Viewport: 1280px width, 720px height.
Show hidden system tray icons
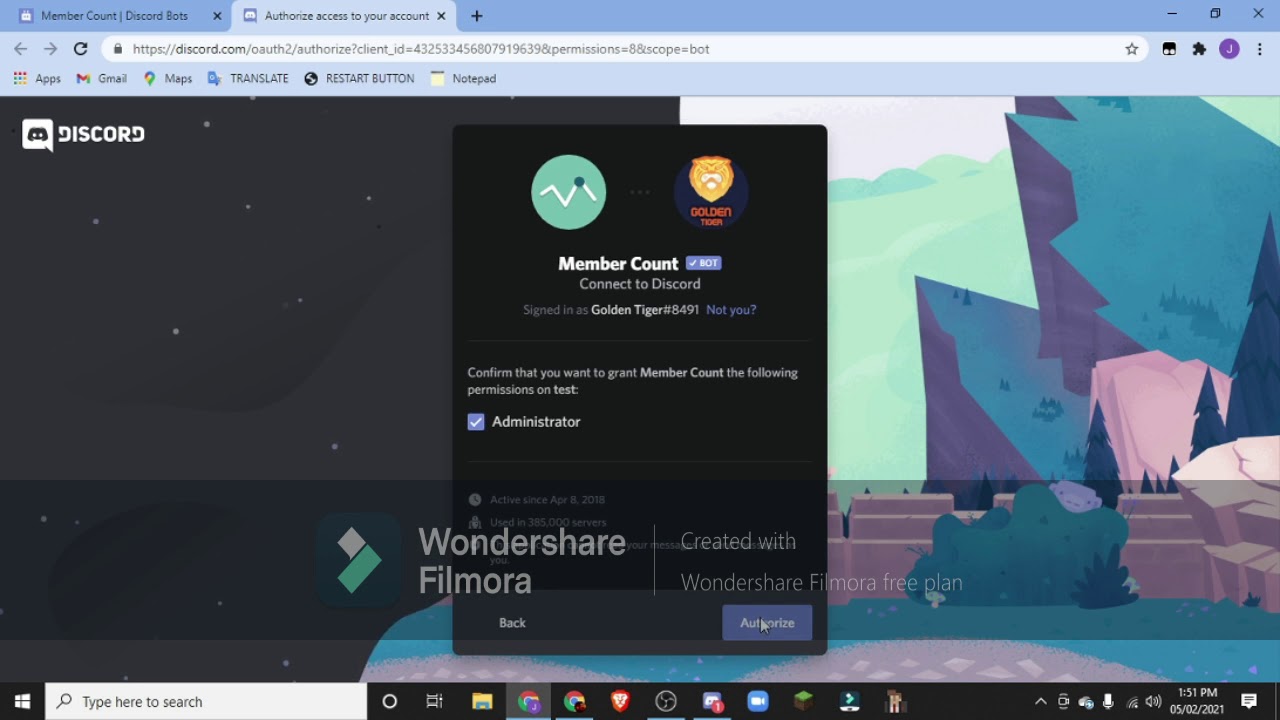(x=1040, y=702)
